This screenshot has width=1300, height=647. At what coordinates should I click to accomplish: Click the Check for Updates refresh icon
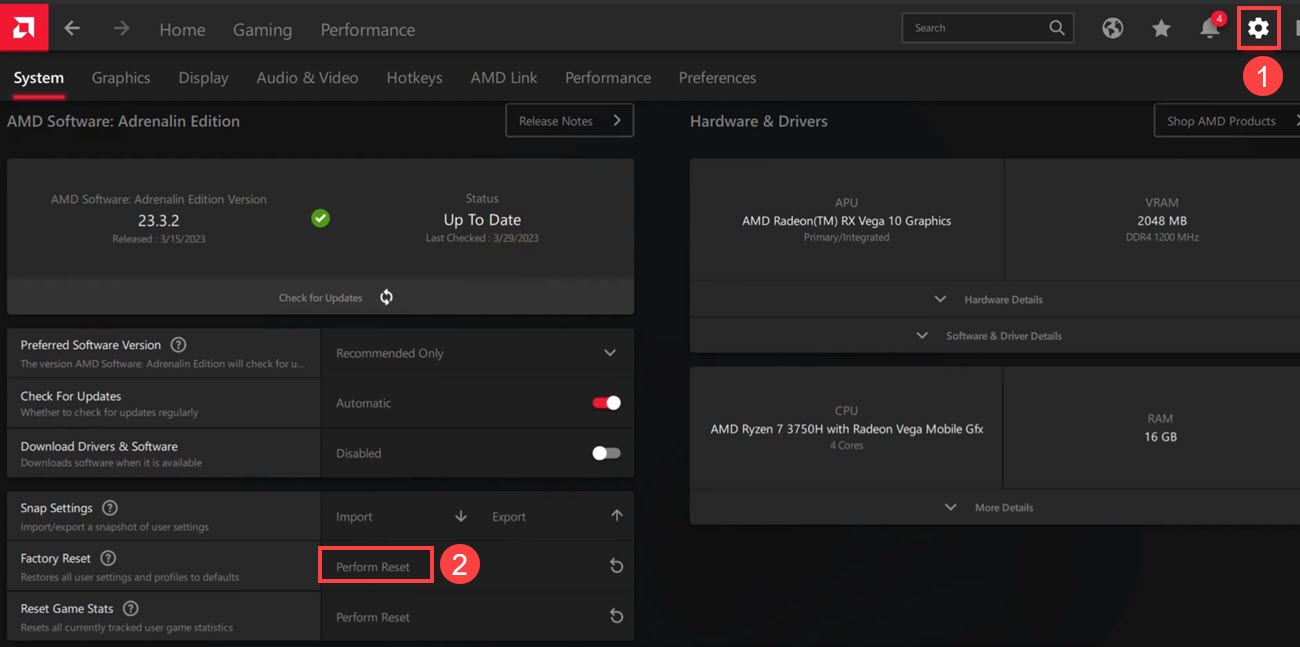(x=386, y=297)
